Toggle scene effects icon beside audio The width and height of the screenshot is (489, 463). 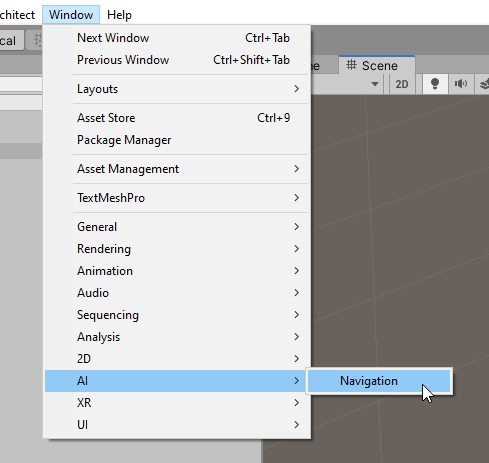click(x=483, y=84)
